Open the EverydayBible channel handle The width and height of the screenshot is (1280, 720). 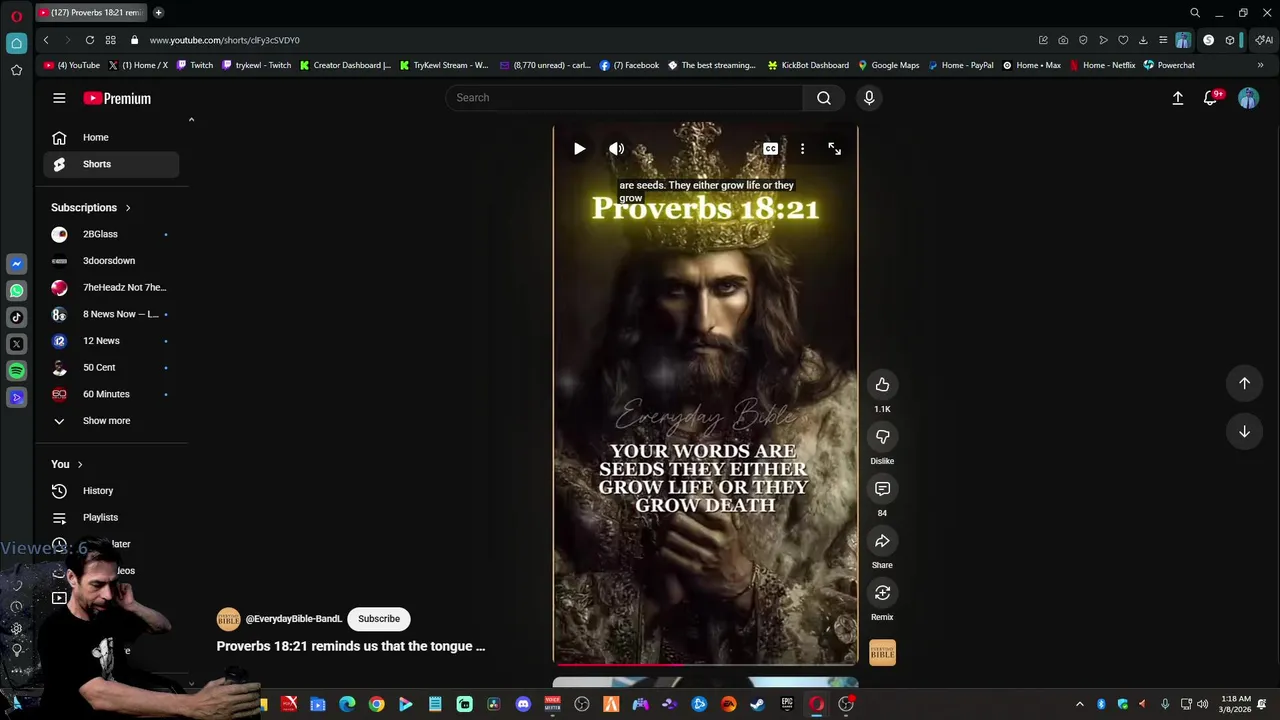[x=294, y=619]
